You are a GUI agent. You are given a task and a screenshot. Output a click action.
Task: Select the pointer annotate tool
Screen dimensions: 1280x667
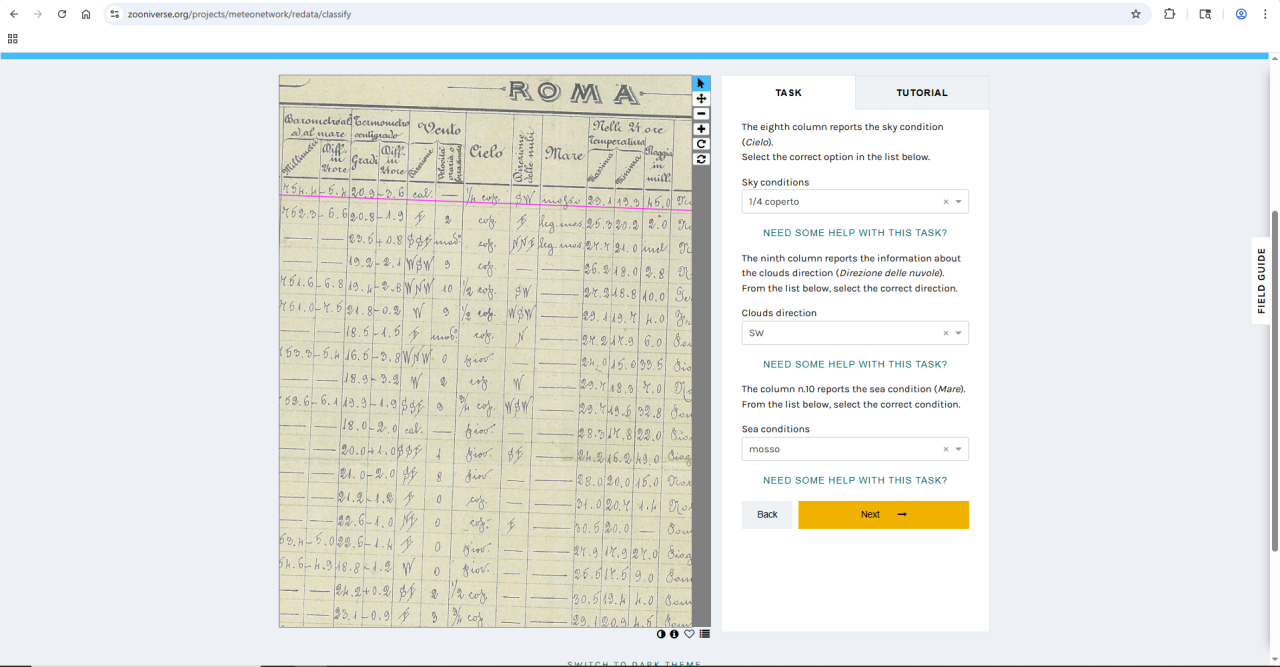tap(701, 83)
